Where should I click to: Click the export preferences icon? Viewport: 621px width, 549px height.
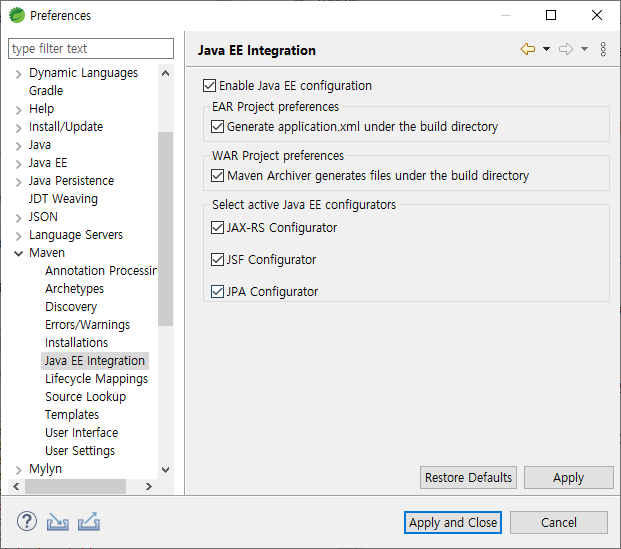(89, 521)
